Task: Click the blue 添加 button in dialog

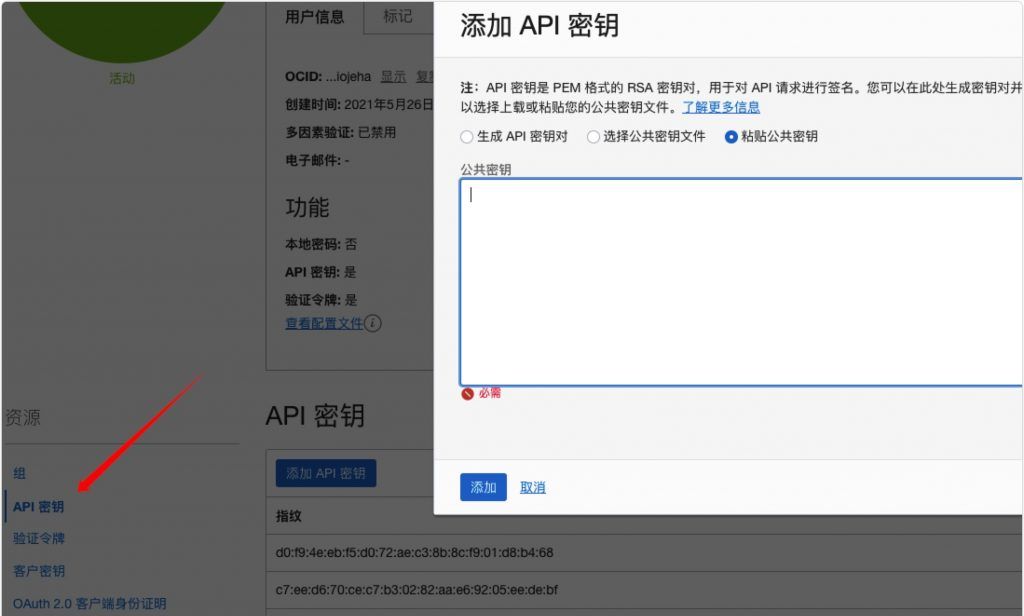Action: 483,487
